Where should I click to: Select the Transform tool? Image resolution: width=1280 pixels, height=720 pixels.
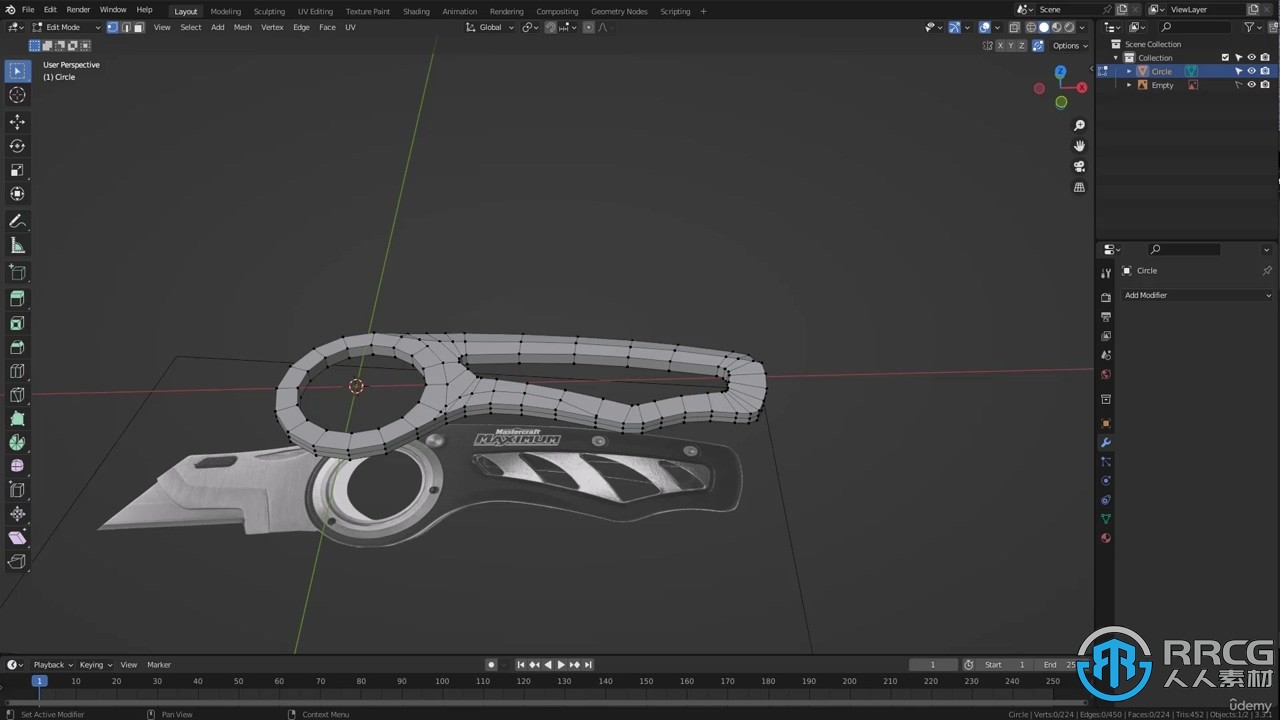[x=17, y=194]
